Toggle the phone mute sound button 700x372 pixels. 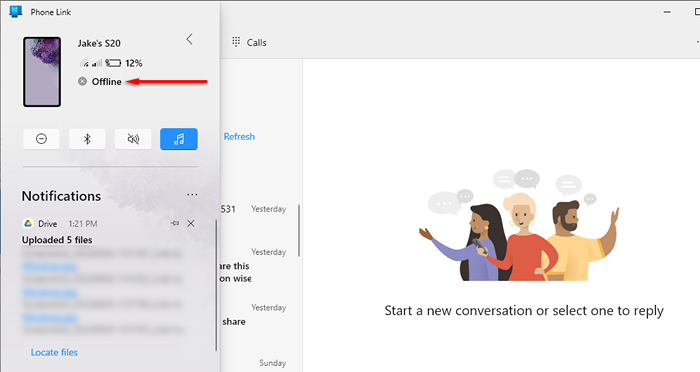pos(133,139)
